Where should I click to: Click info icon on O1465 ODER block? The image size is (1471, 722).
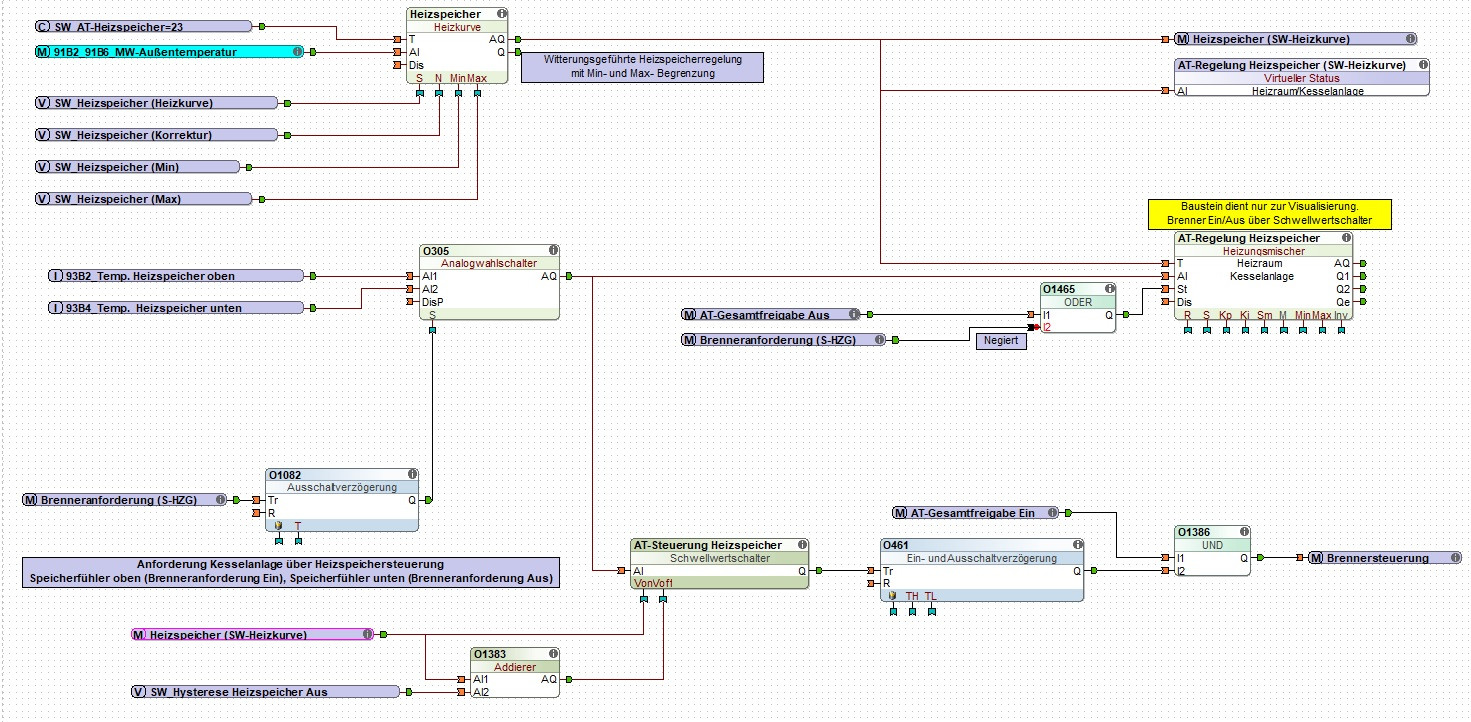[x=1109, y=289]
